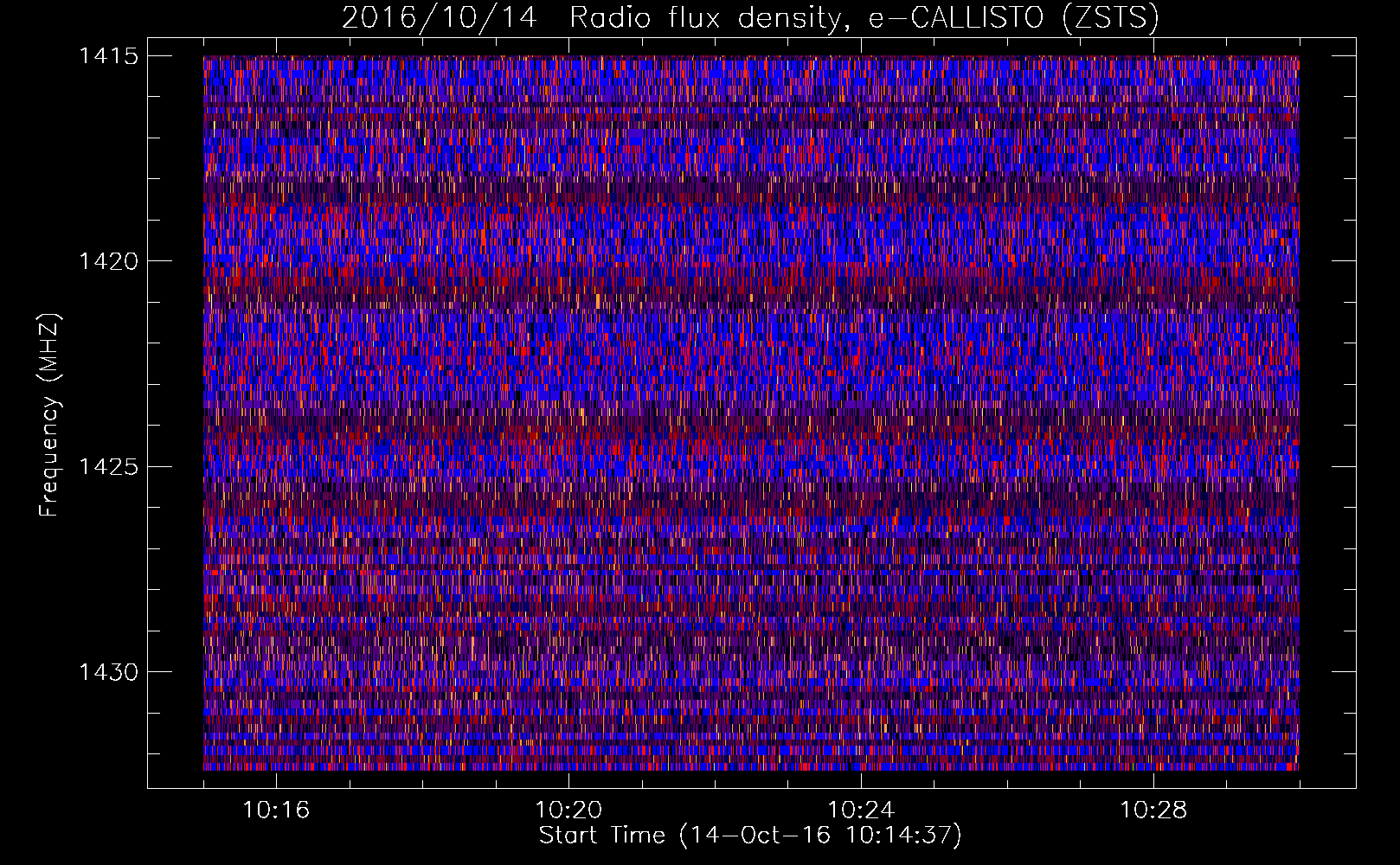The height and width of the screenshot is (865, 1400).
Task: Select the frequency label 1420
Action: (108, 261)
